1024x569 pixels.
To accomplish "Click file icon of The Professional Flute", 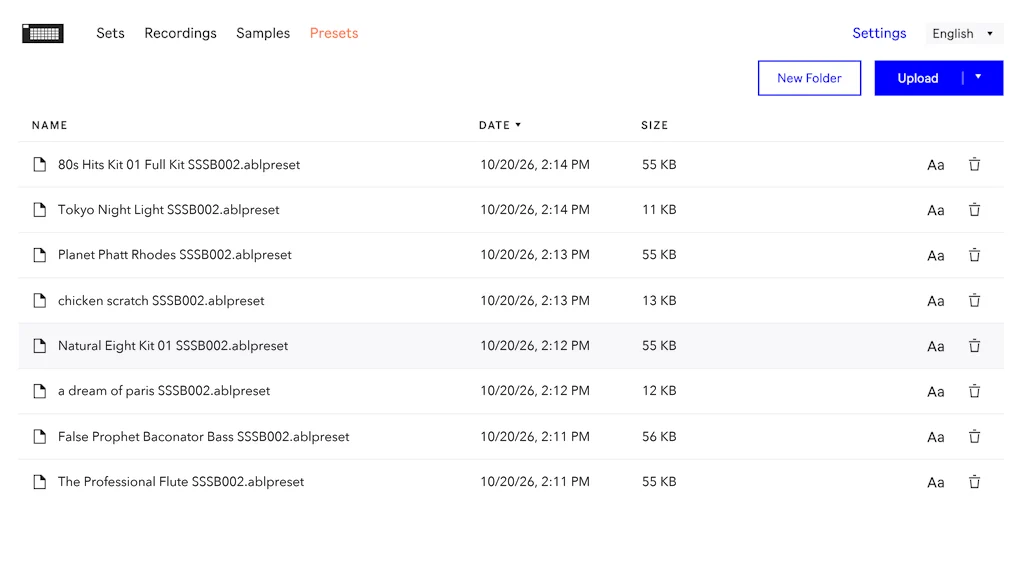I will click(x=40, y=481).
